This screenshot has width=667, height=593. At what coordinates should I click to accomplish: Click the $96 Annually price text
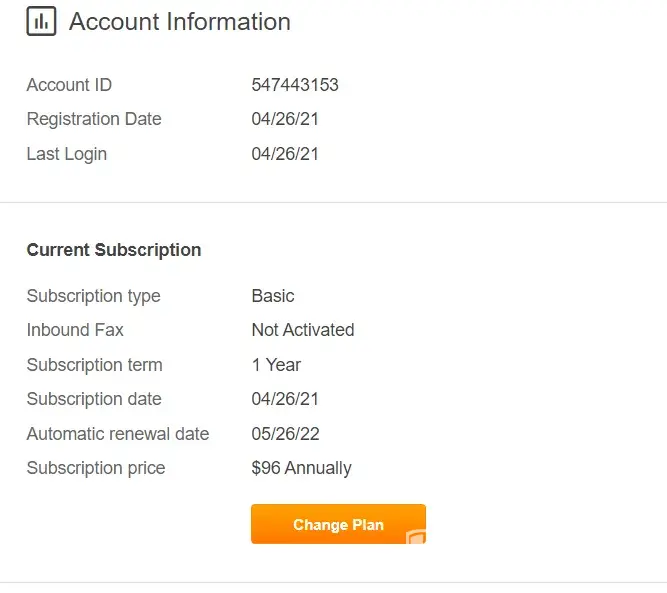tap(301, 468)
